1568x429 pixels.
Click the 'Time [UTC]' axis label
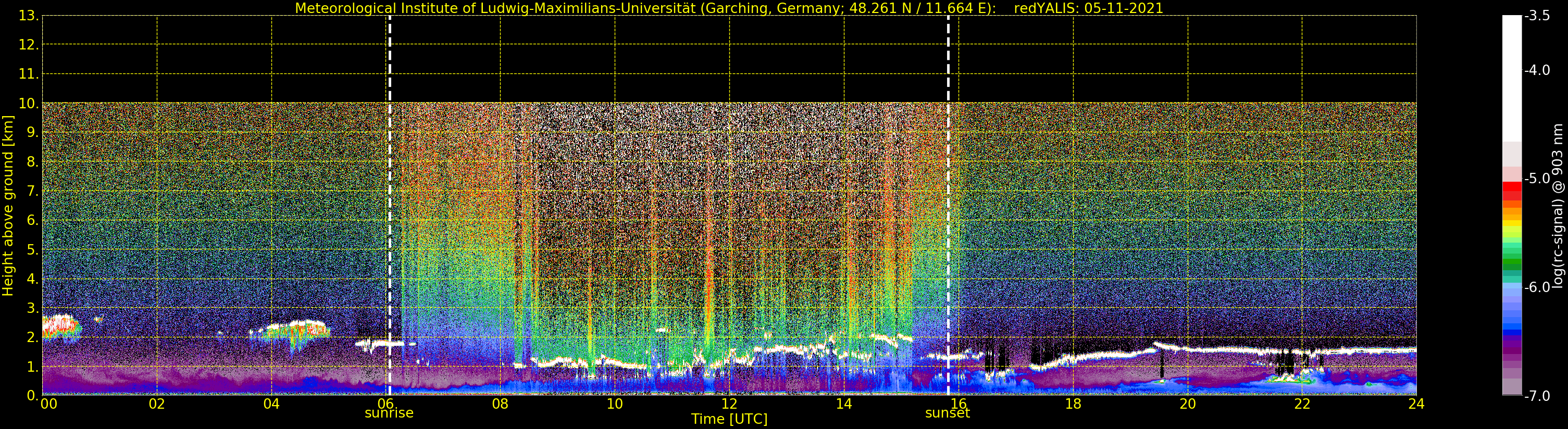click(x=729, y=419)
